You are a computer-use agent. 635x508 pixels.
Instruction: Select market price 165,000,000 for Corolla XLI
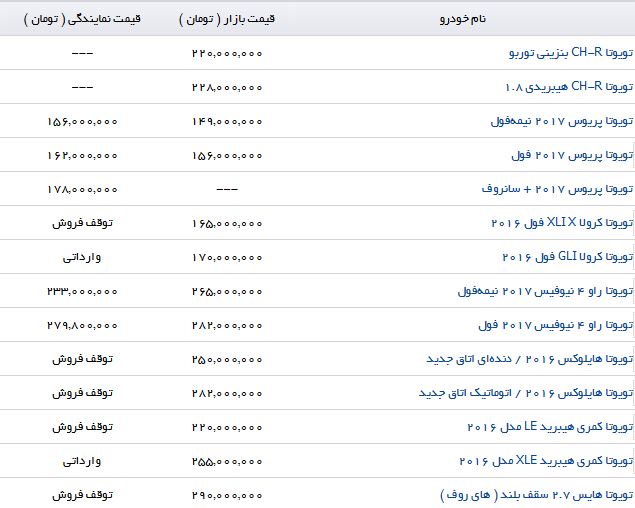click(x=227, y=224)
